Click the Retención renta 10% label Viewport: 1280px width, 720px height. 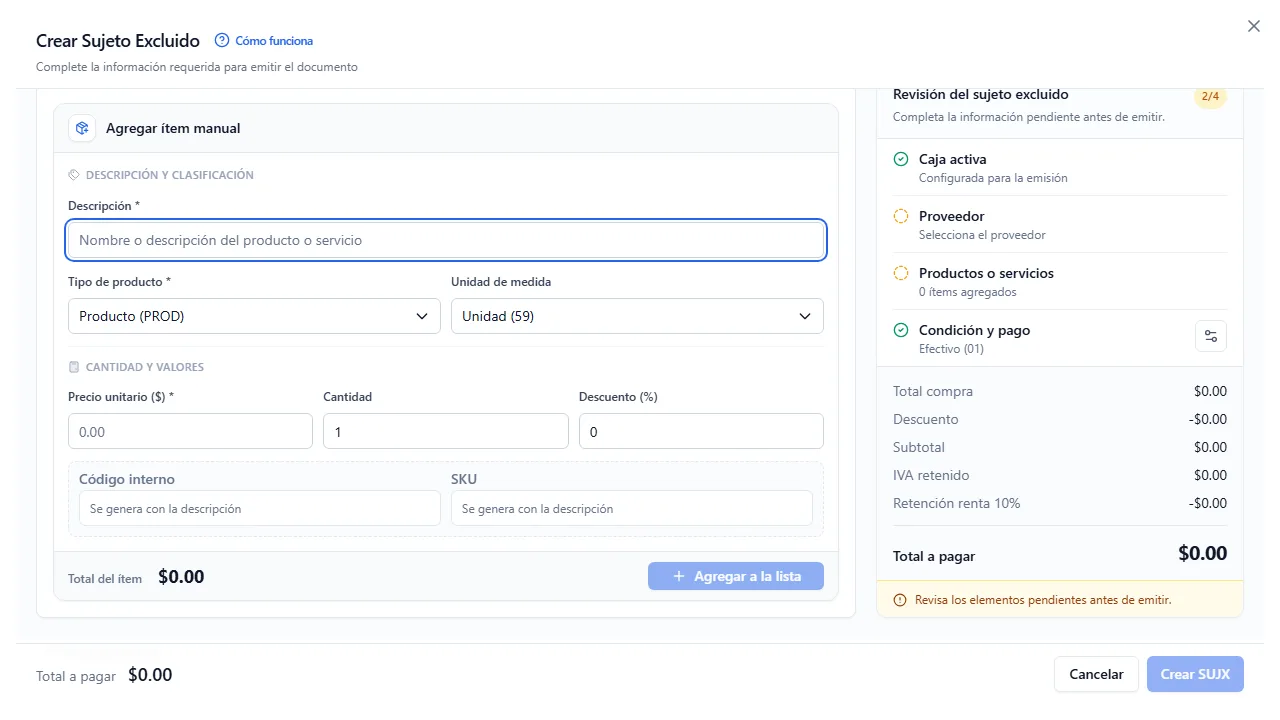tap(957, 503)
